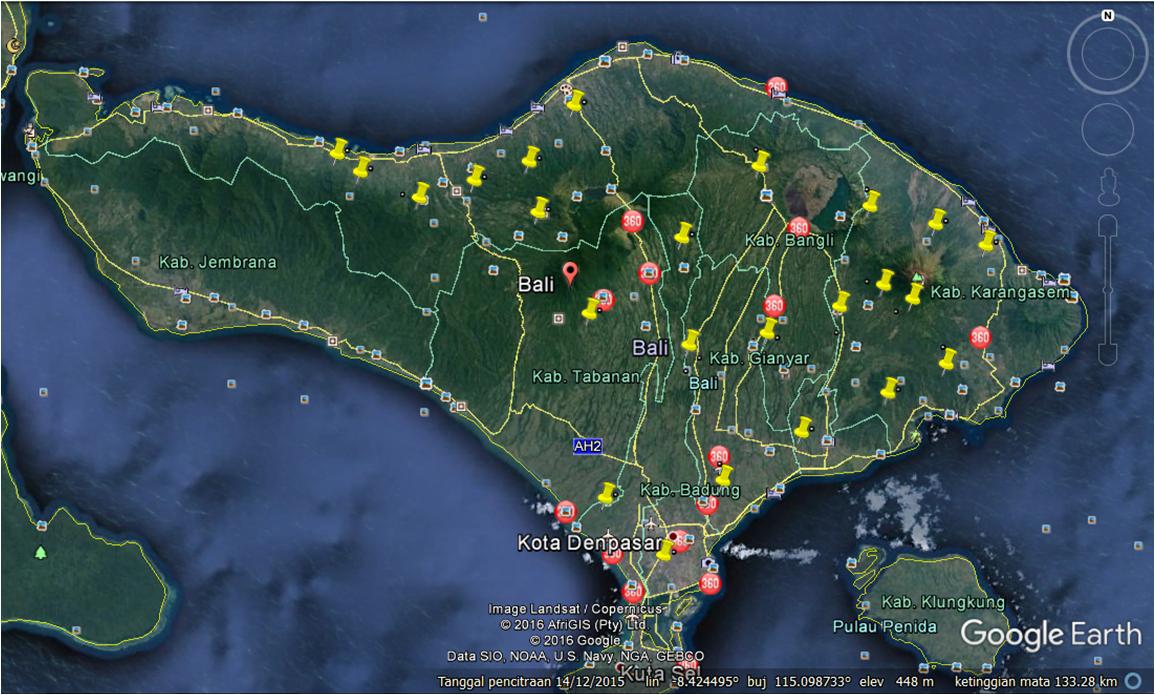
Task: Click the crescent icon at top-left
Action: point(13,45)
